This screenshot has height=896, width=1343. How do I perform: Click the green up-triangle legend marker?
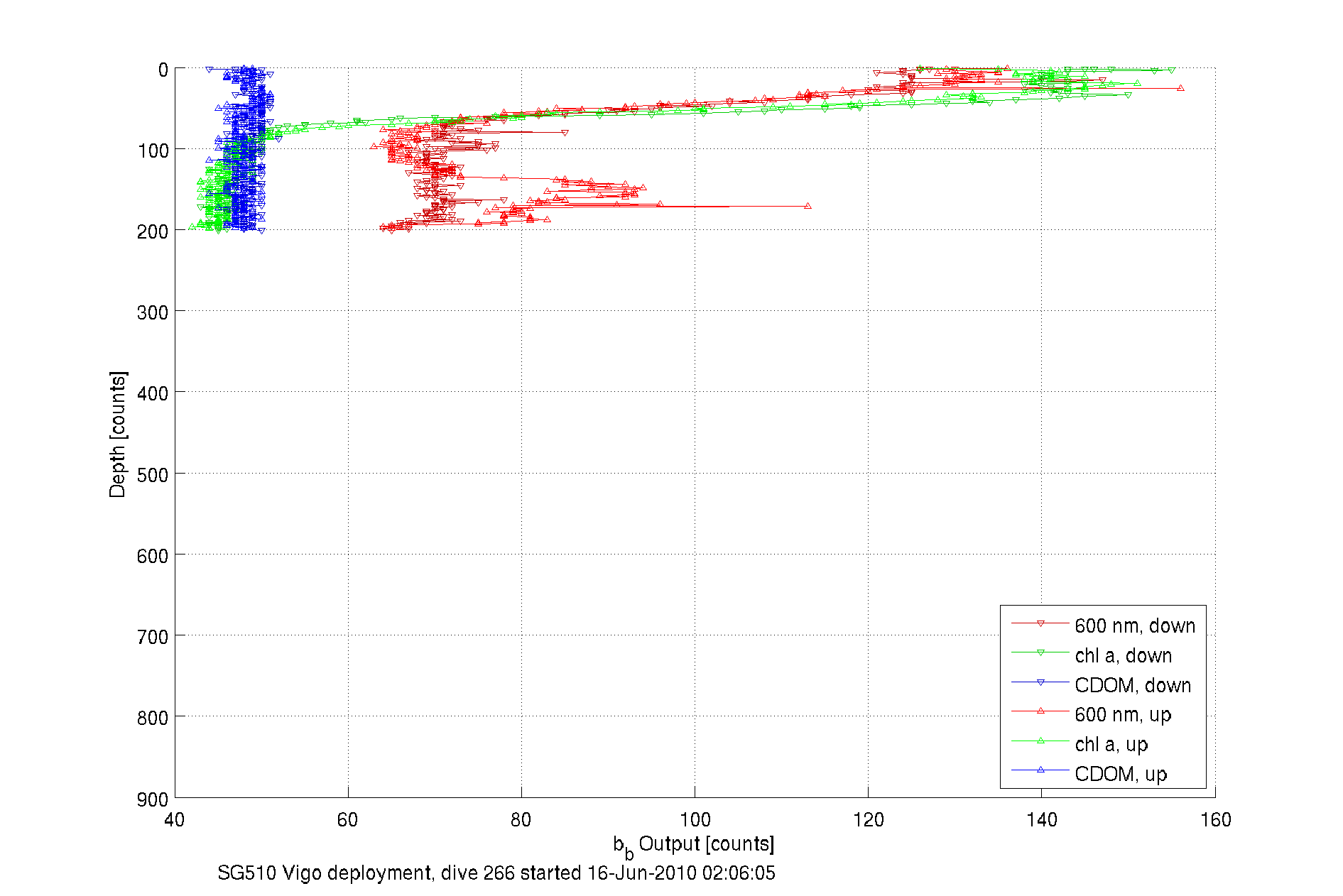(x=1040, y=741)
